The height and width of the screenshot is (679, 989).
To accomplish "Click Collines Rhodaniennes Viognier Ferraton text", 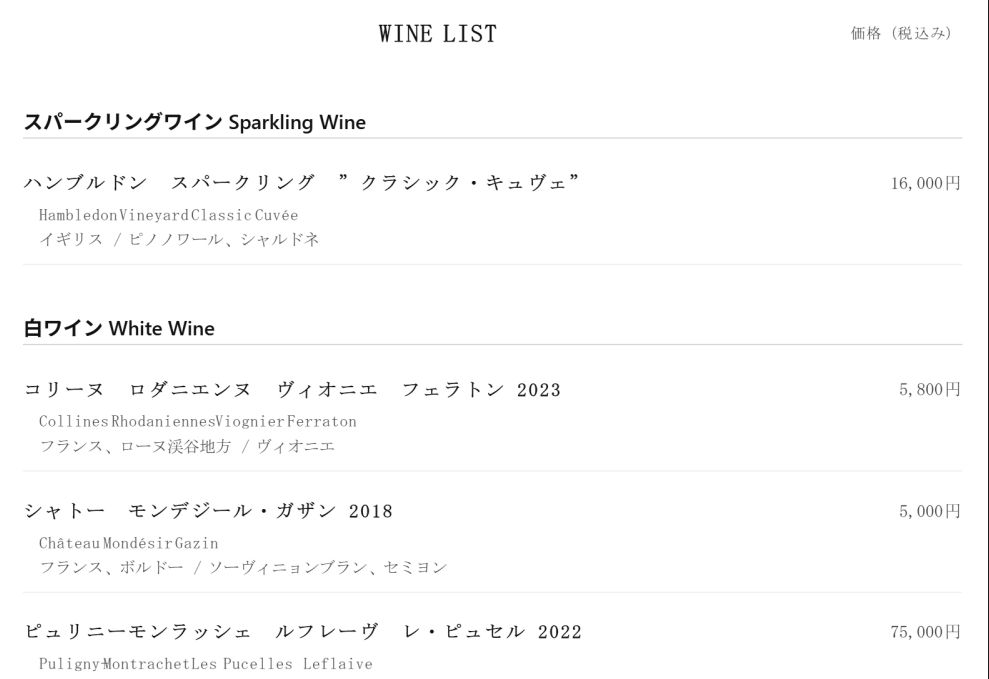I will tap(197, 421).
